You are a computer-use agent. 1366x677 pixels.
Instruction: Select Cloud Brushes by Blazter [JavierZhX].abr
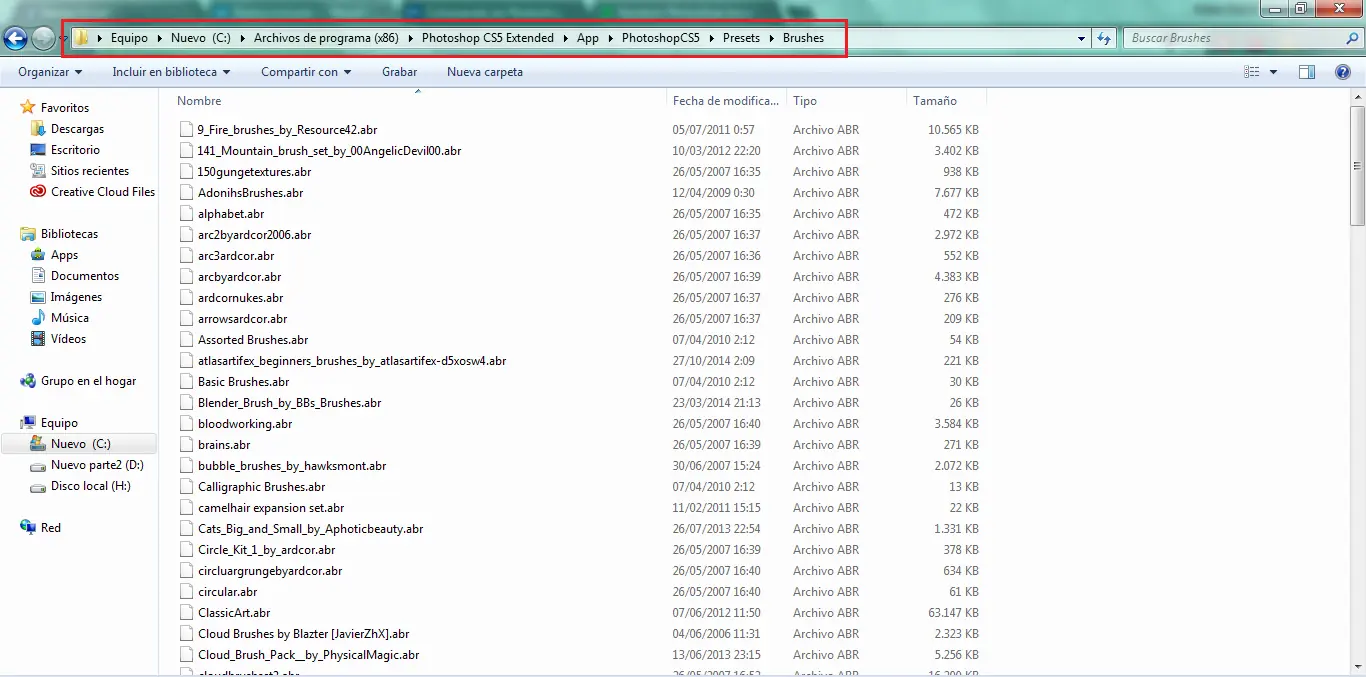303,634
